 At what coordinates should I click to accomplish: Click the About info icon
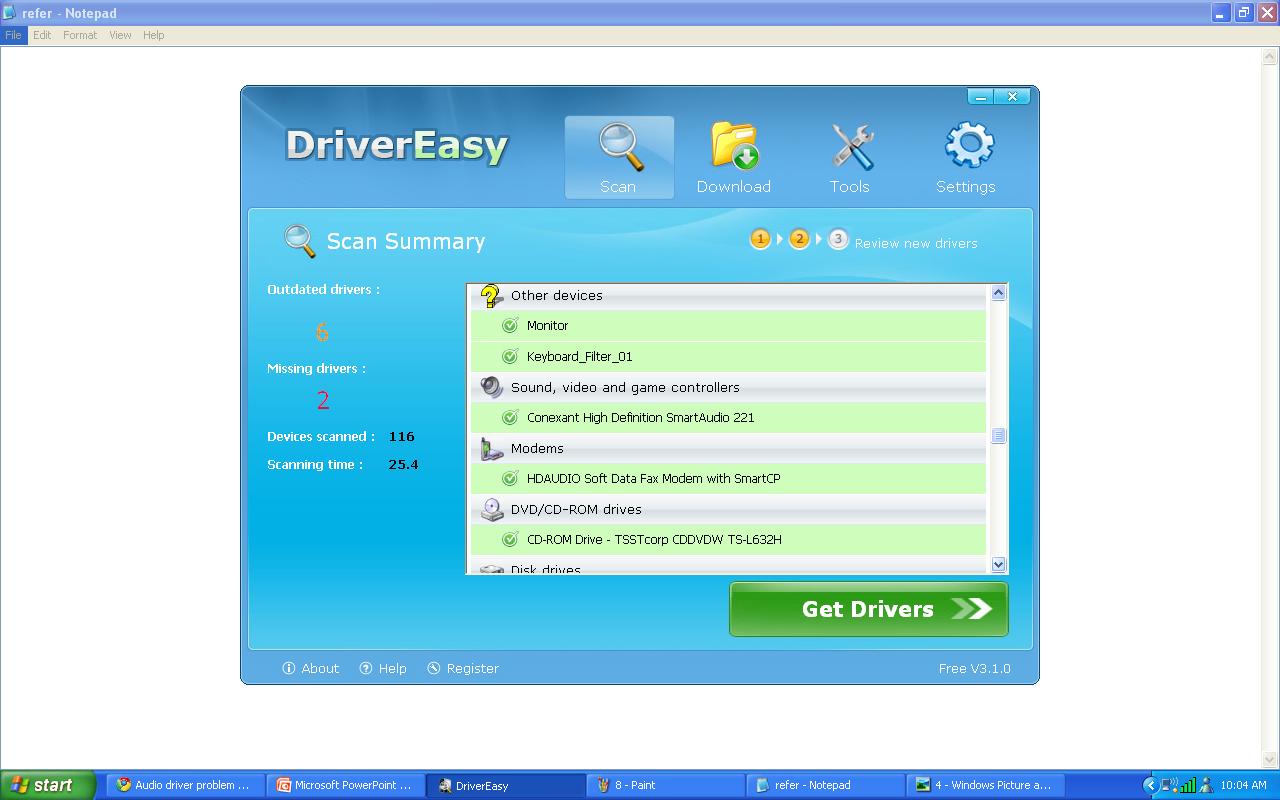pyautogui.click(x=289, y=668)
